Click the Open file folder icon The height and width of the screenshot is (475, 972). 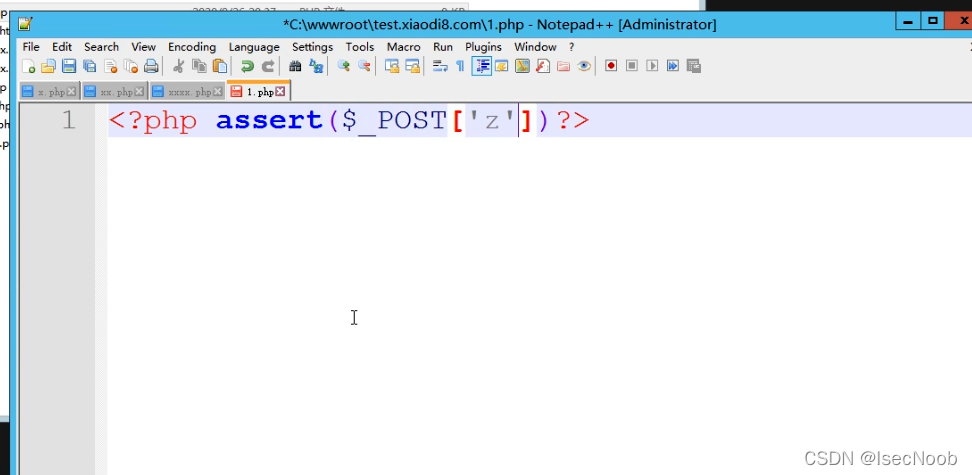pyautogui.click(x=48, y=66)
